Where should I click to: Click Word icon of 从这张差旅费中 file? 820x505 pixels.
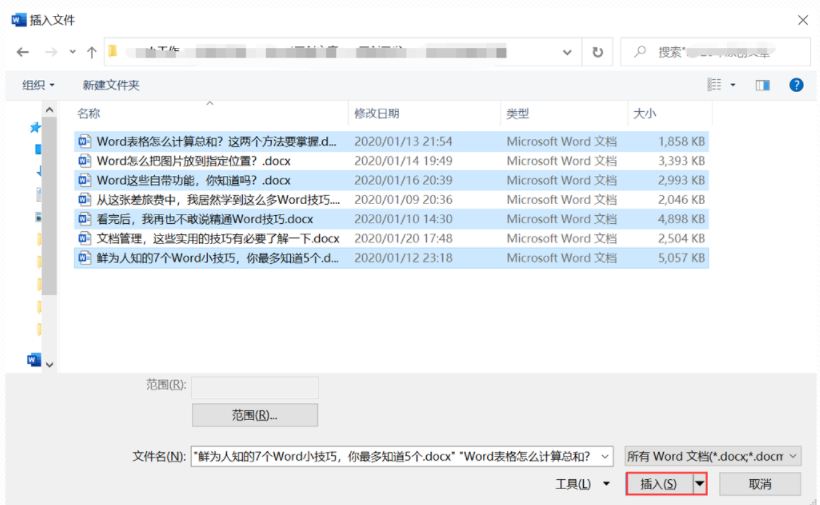(x=84, y=200)
